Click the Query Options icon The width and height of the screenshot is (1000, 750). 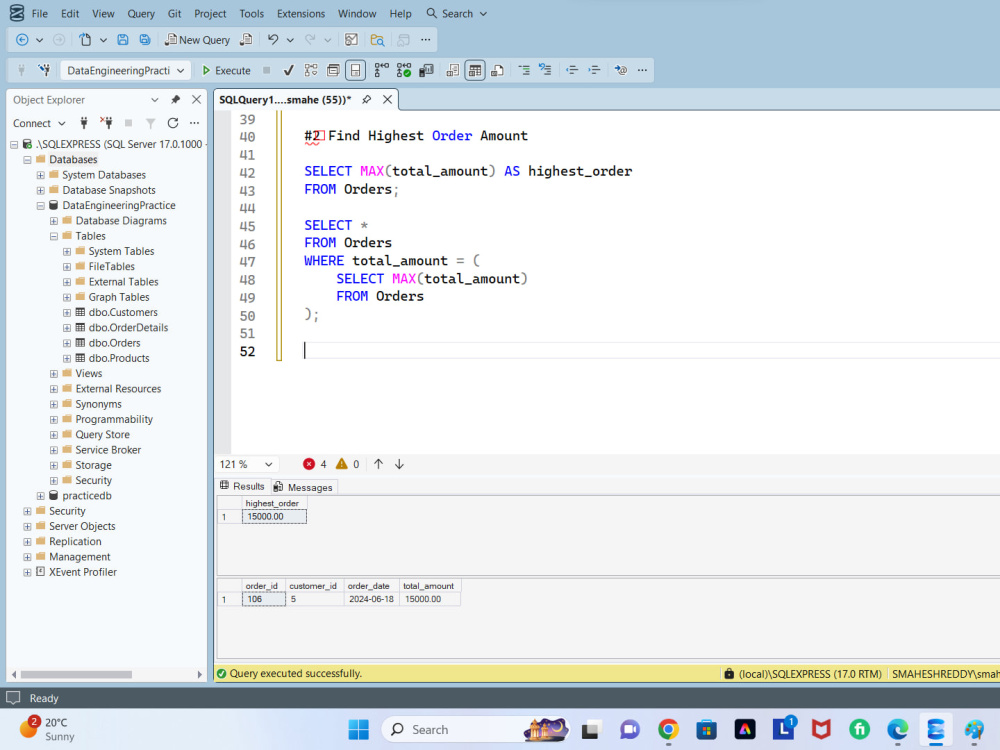(x=333, y=70)
